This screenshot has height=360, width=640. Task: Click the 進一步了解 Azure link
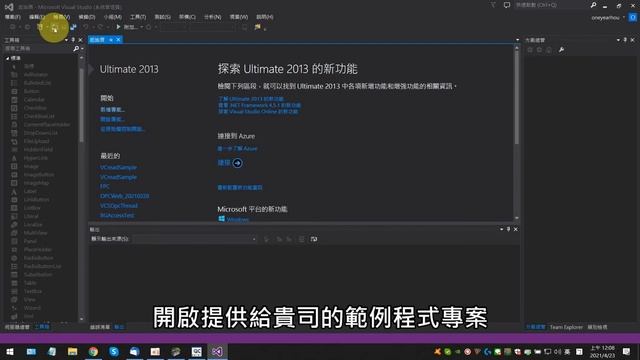tap(237, 149)
